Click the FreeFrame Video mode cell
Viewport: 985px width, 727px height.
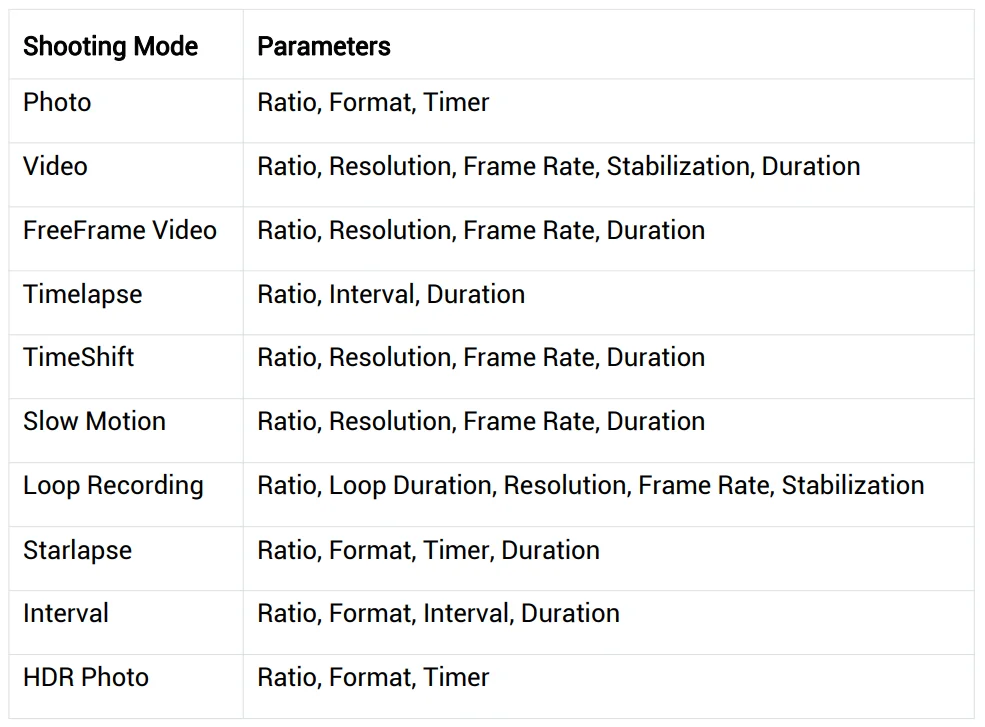point(120,230)
